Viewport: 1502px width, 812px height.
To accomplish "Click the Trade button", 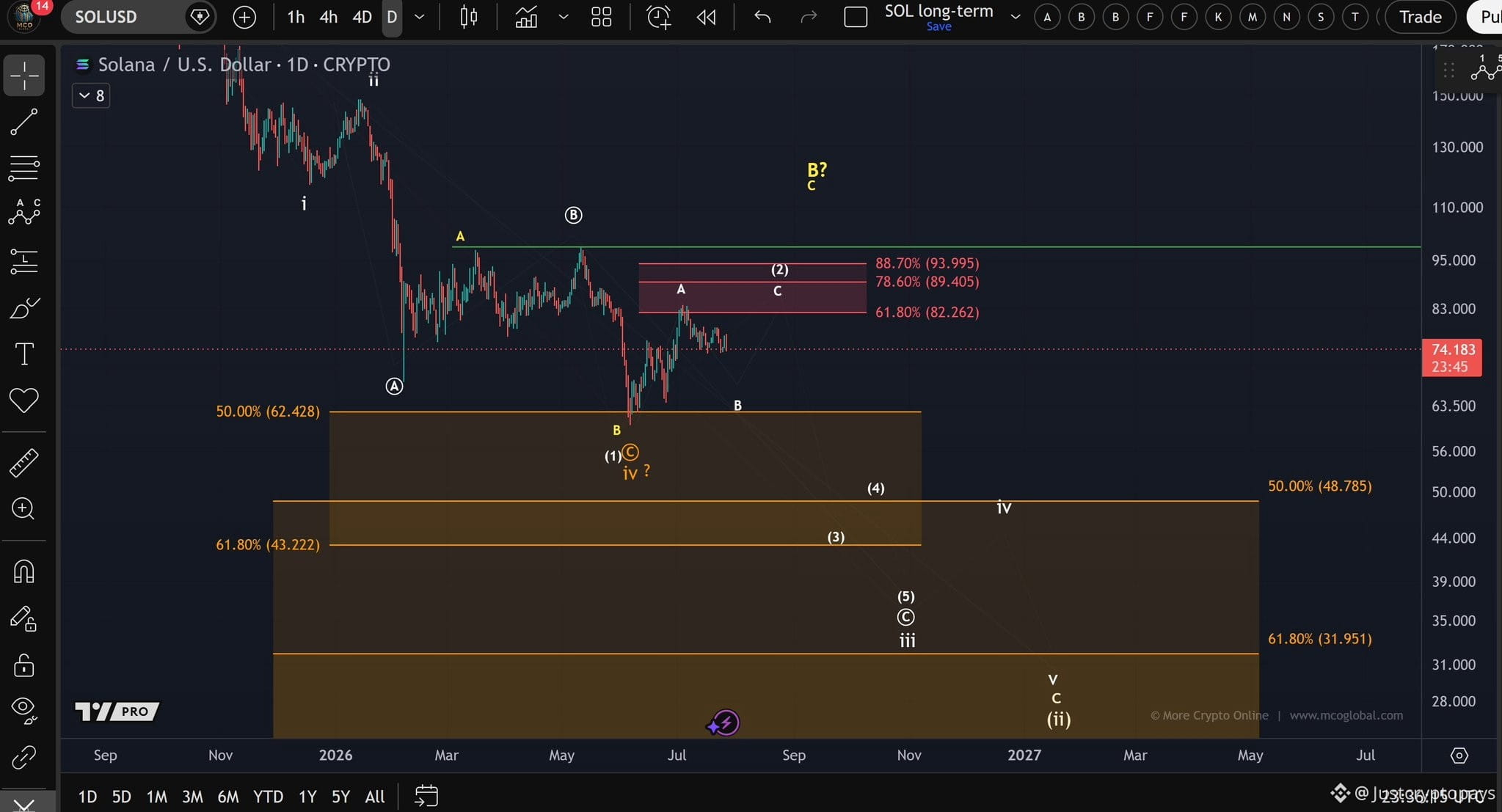I will [x=1420, y=17].
